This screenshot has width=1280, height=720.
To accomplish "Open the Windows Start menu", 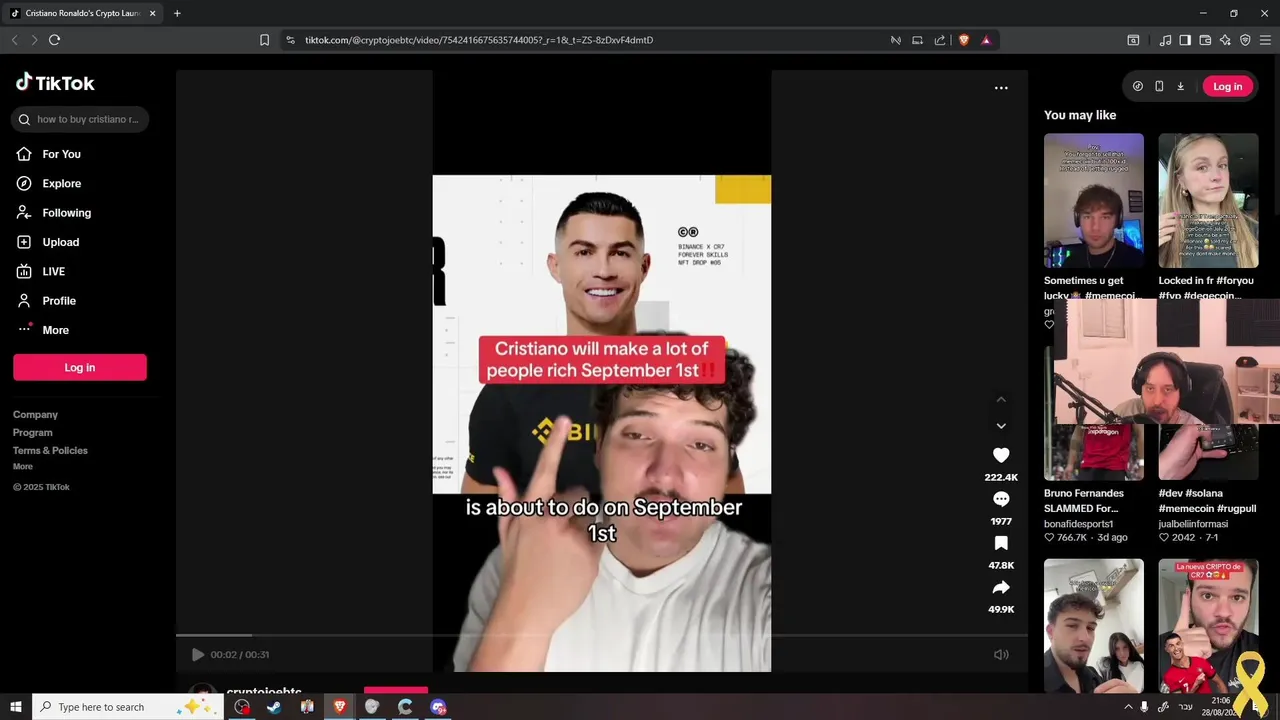I will coord(15,707).
